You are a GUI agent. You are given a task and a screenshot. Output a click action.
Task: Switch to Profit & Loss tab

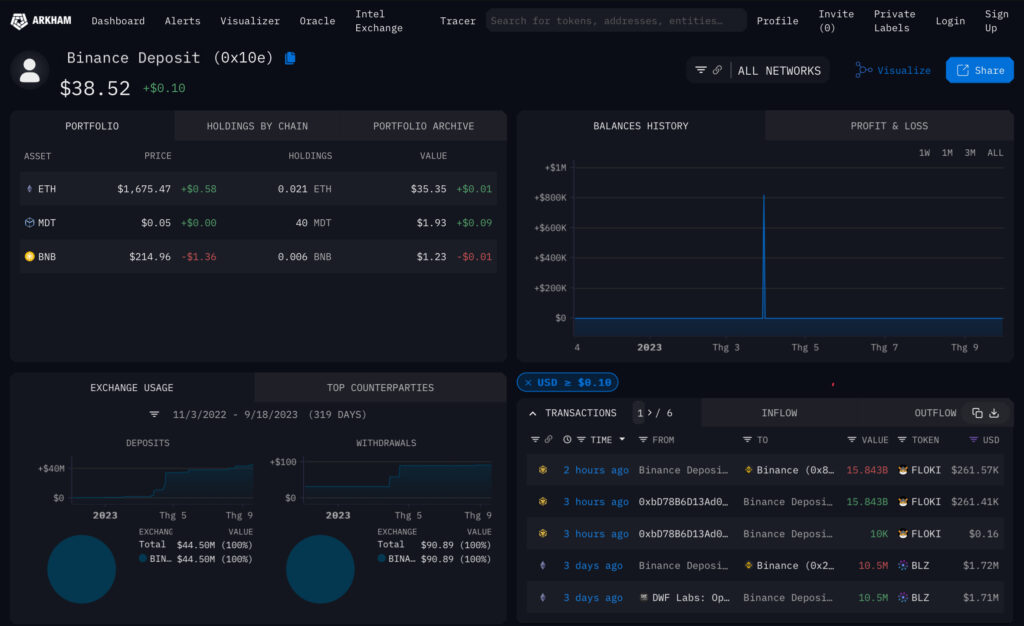coord(889,126)
